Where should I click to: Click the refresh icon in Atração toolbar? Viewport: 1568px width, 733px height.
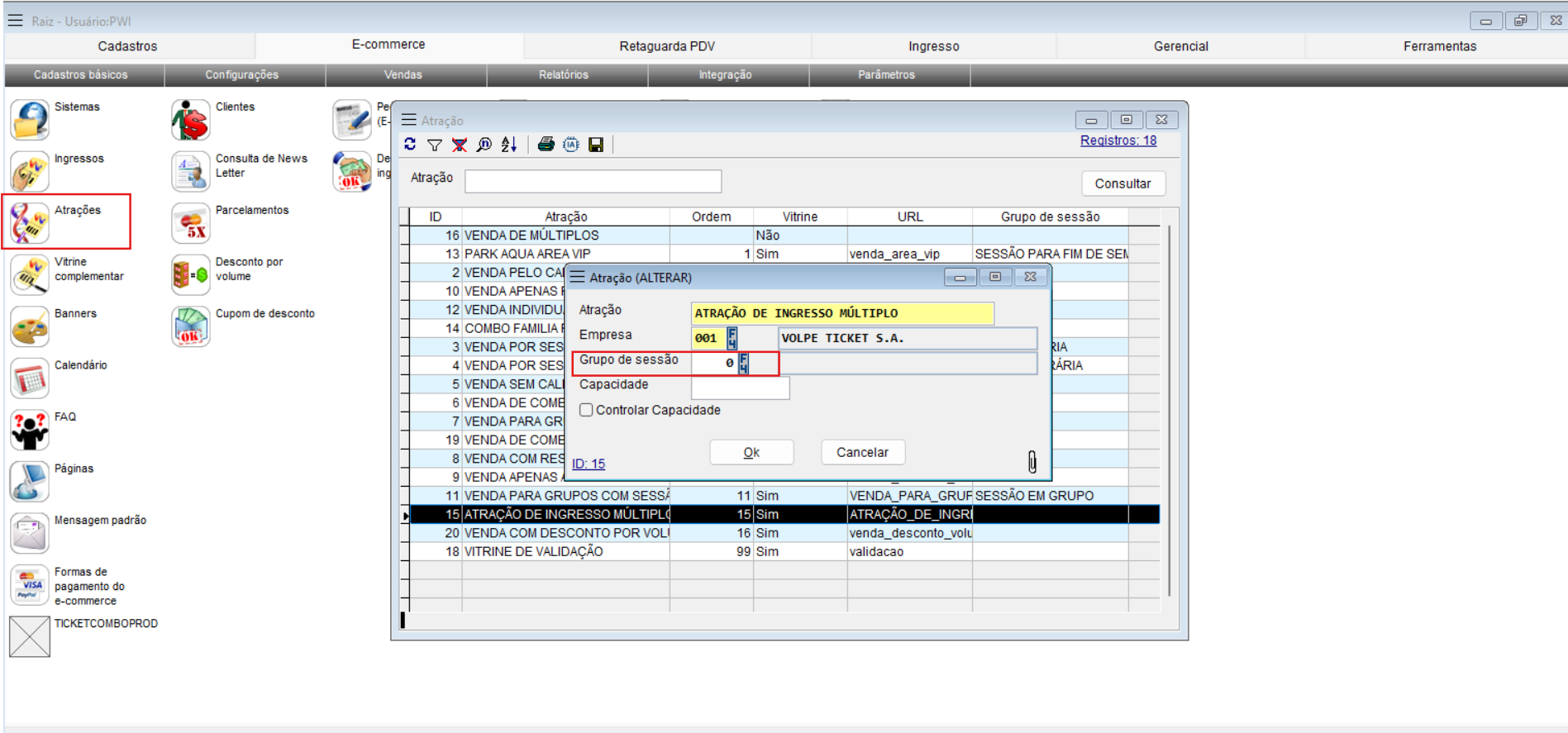[x=410, y=145]
